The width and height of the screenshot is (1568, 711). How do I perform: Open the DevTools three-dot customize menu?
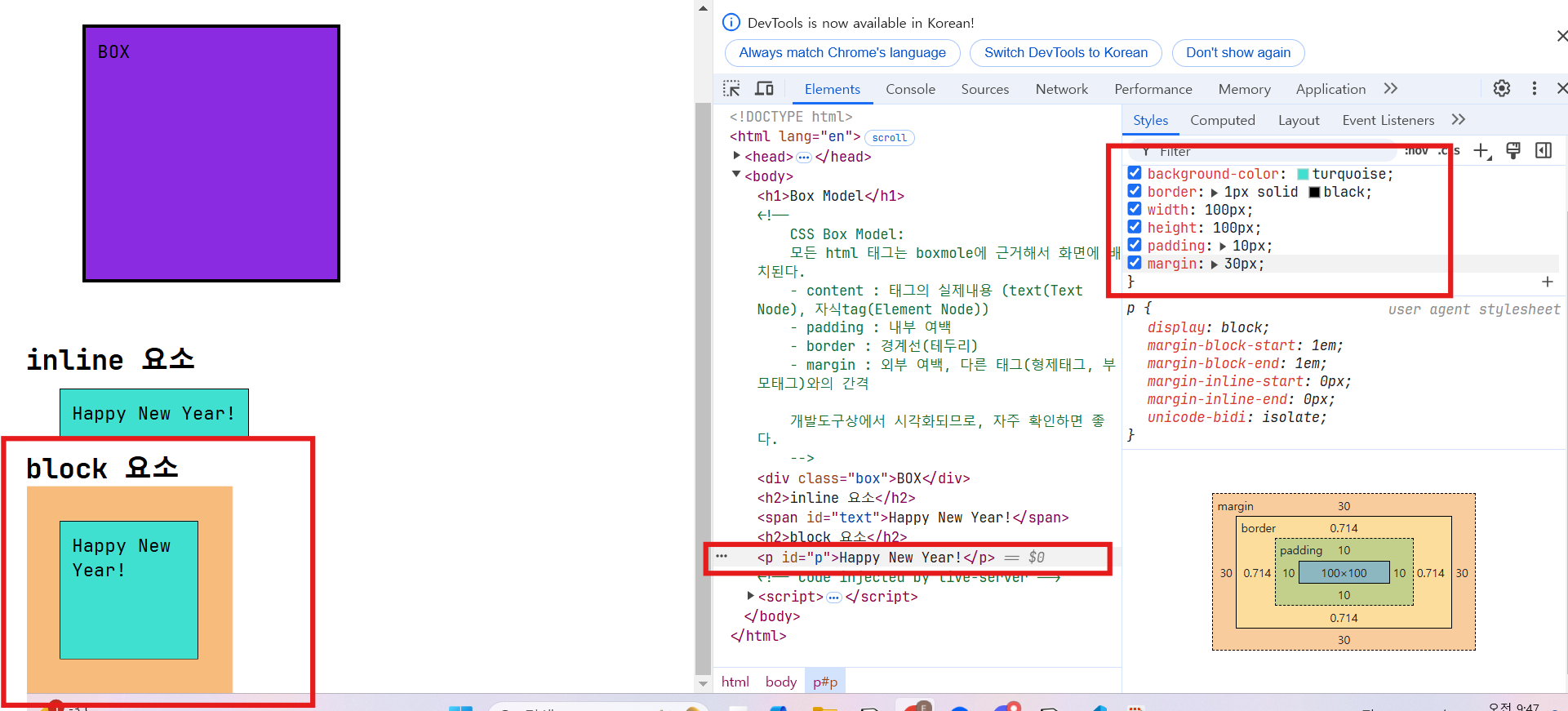1535,88
